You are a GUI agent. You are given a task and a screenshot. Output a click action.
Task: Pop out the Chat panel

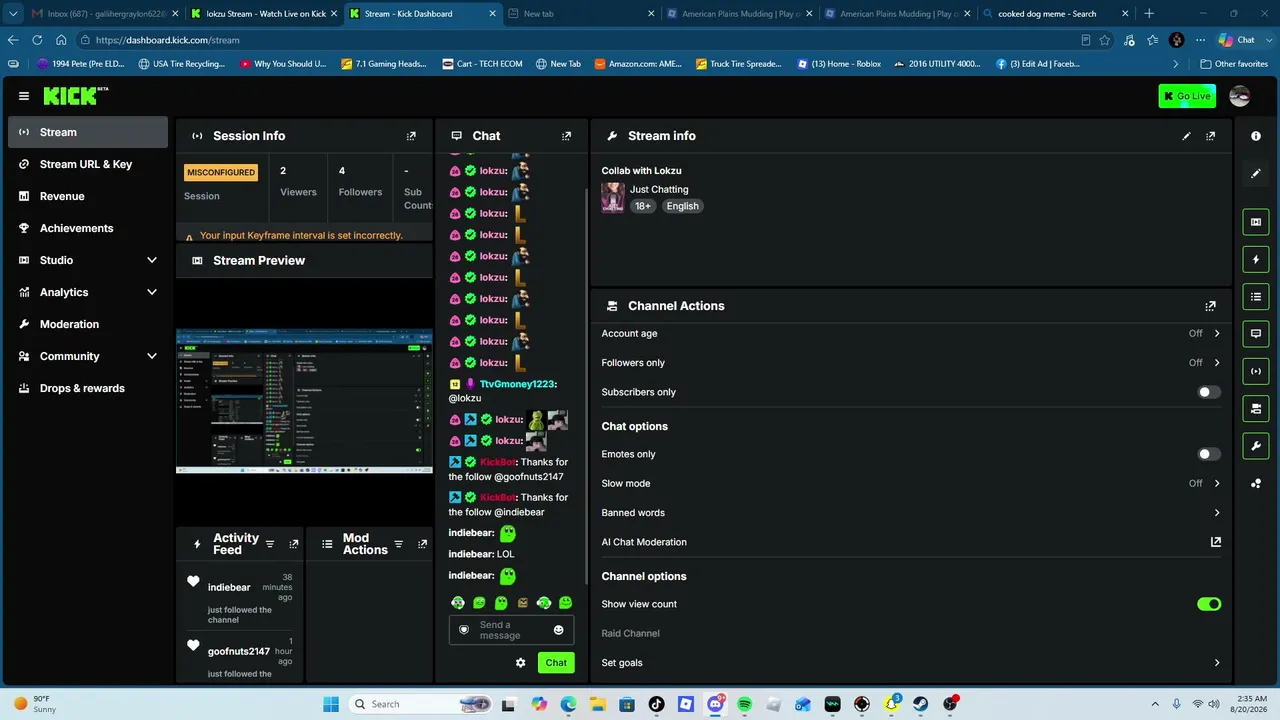[567, 136]
